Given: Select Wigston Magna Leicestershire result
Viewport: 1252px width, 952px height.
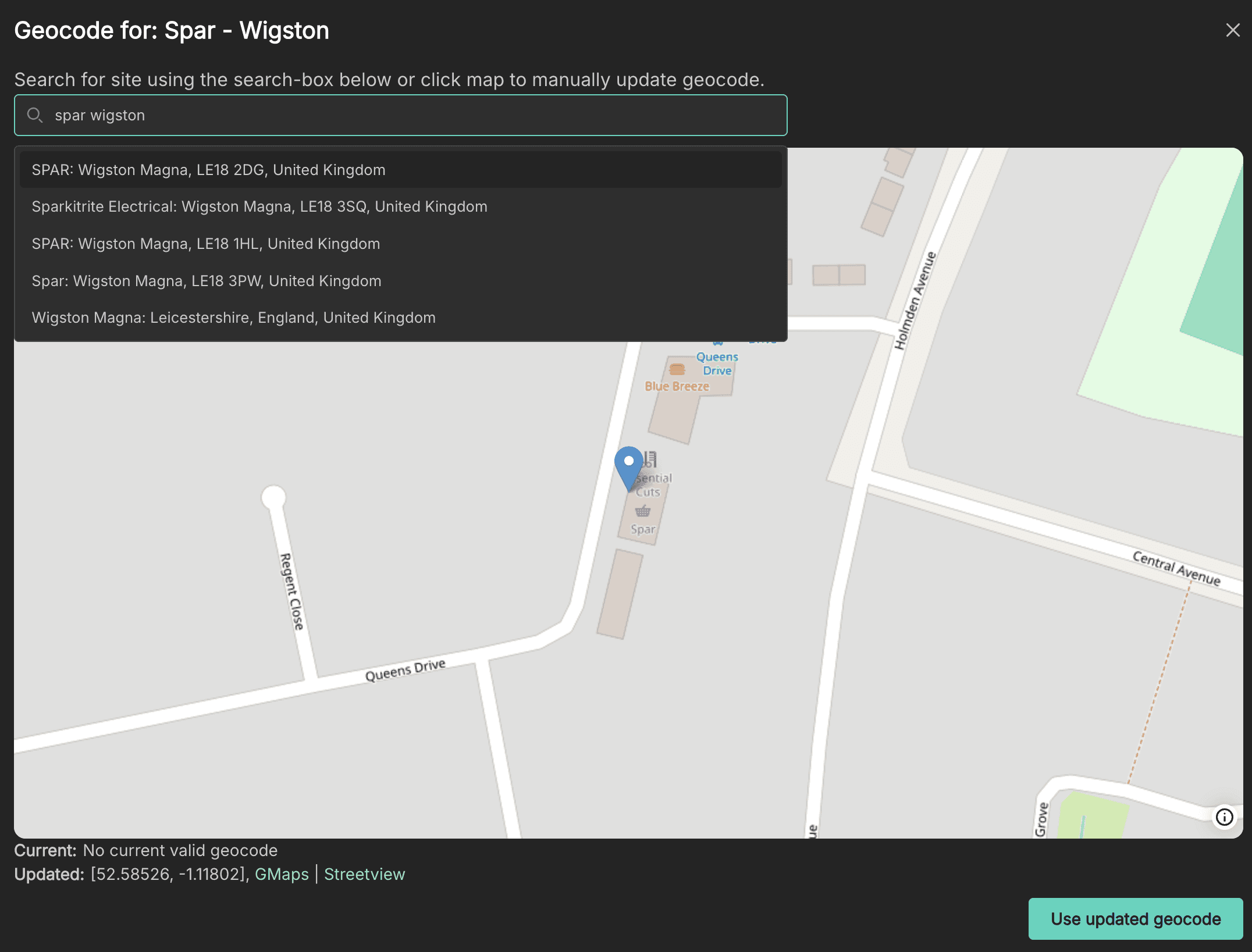Looking at the screenshot, I should click(401, 318).
